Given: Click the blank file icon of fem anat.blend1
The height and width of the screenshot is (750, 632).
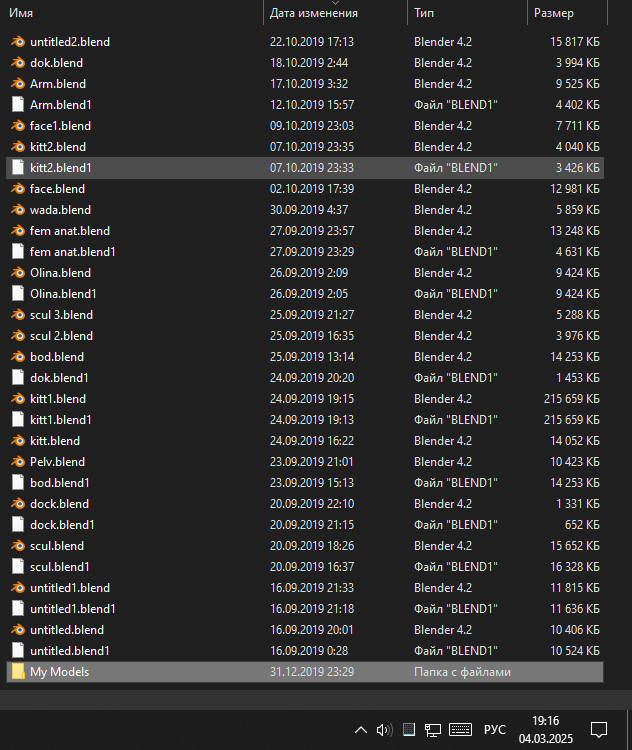Looking at the screenshot, I should pyautogui.click(x=18, y=252).
